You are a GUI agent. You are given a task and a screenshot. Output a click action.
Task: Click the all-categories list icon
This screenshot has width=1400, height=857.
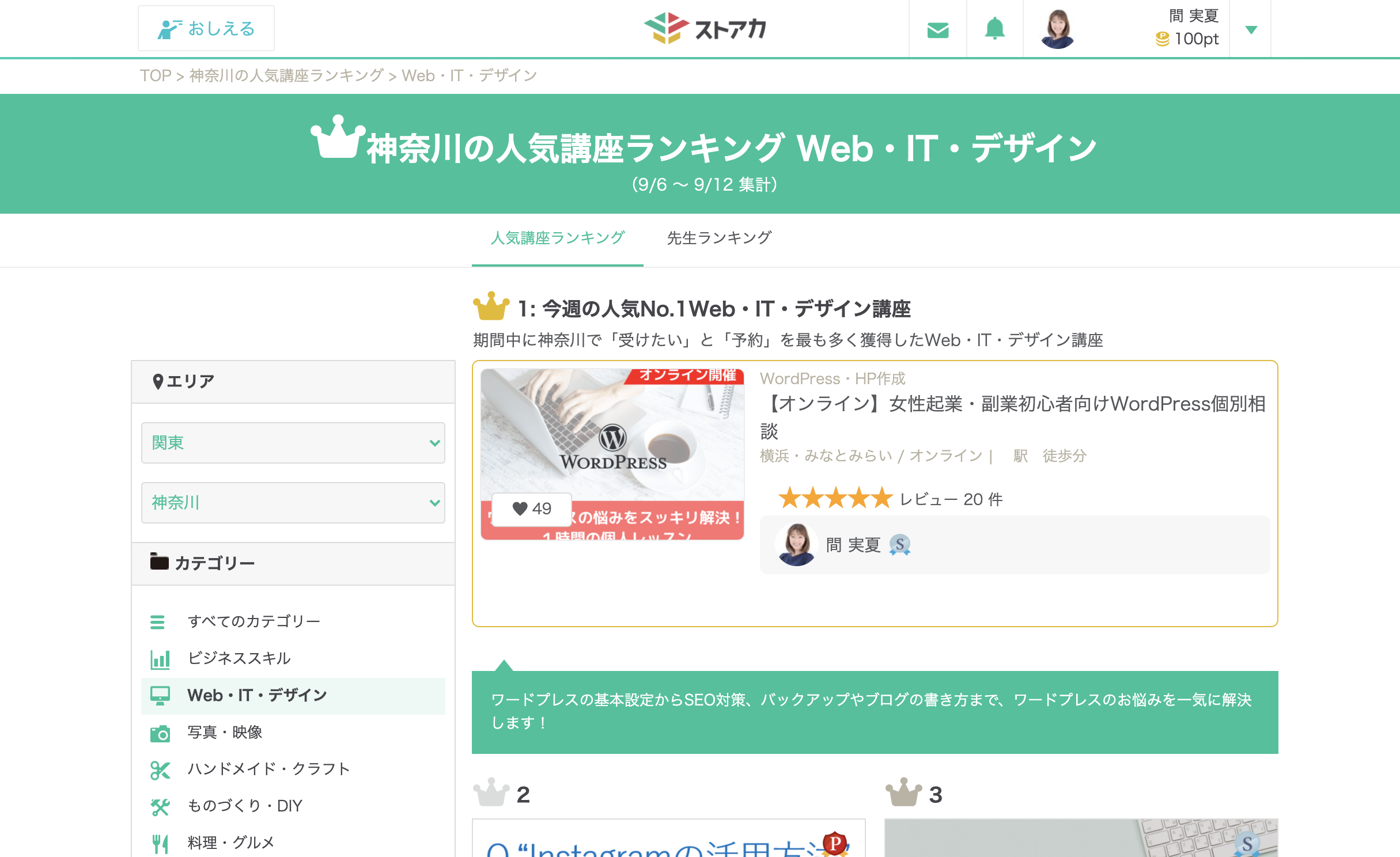tap(157, 622)
